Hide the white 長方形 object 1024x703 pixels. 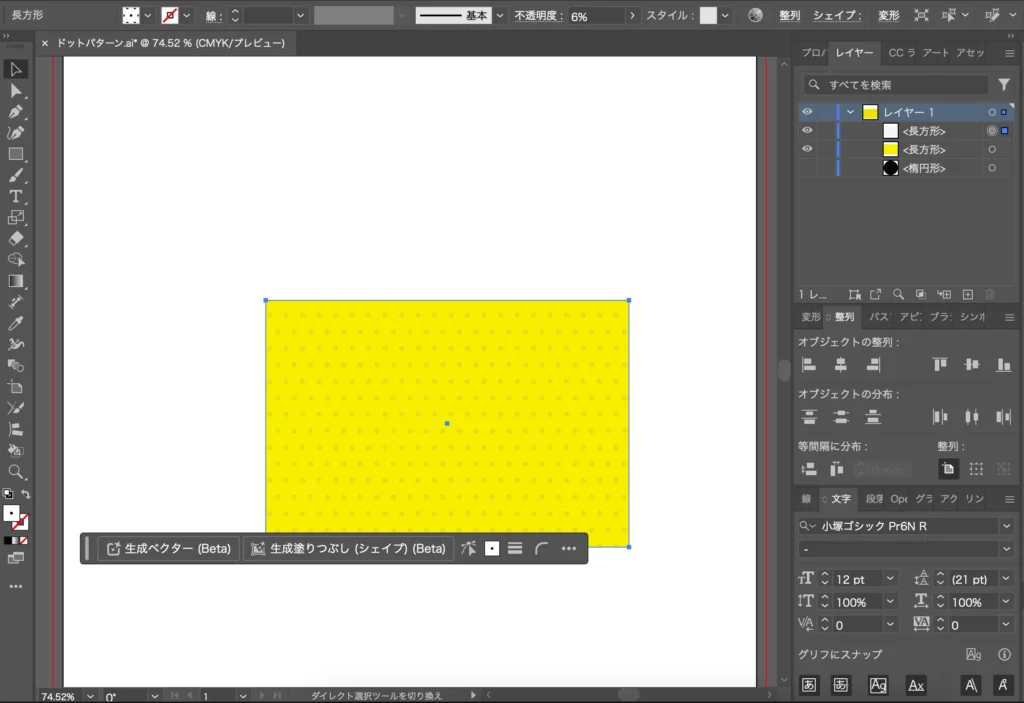pyautogui.click(x=807, y=130)
